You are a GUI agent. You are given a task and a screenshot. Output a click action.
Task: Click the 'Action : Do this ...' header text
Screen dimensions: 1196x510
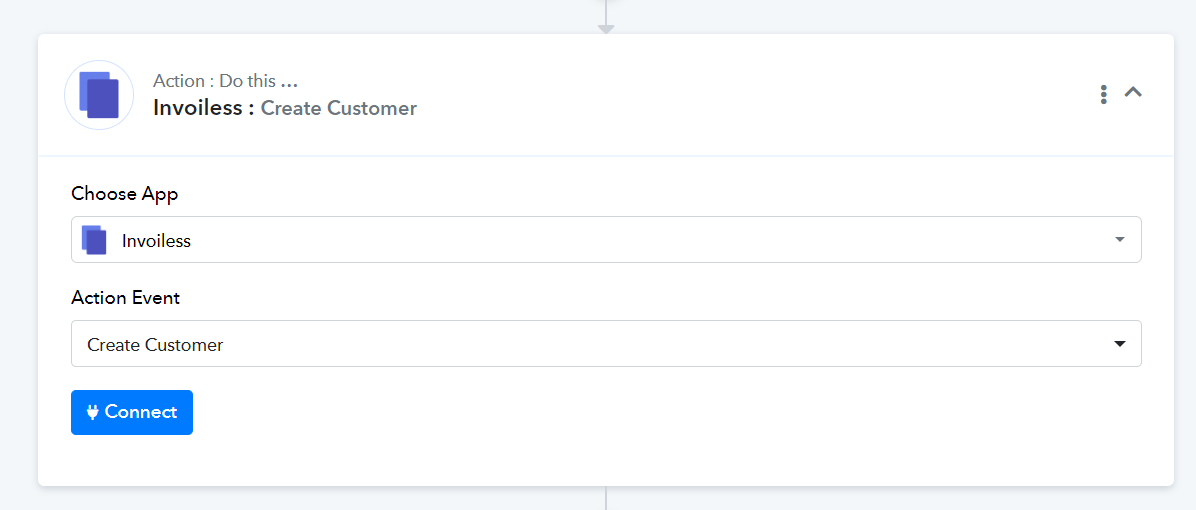point(225,81)
